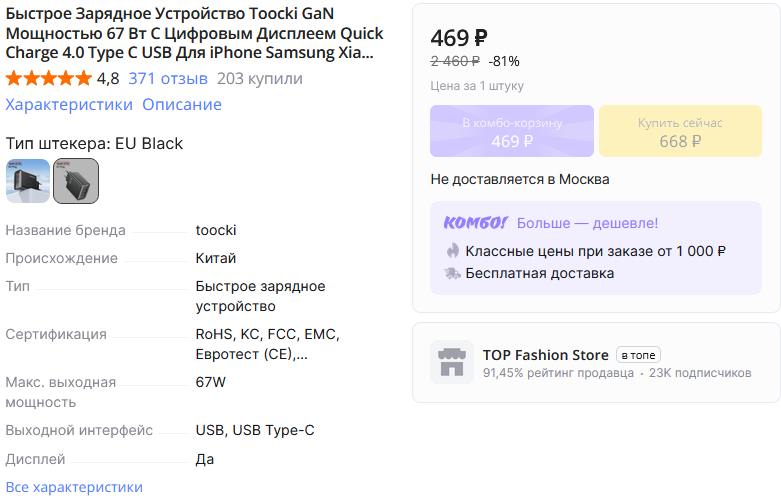Screen dimensions: 781x501
Task: Add to combo cart for 469 ₽
Action: (512, 132)
